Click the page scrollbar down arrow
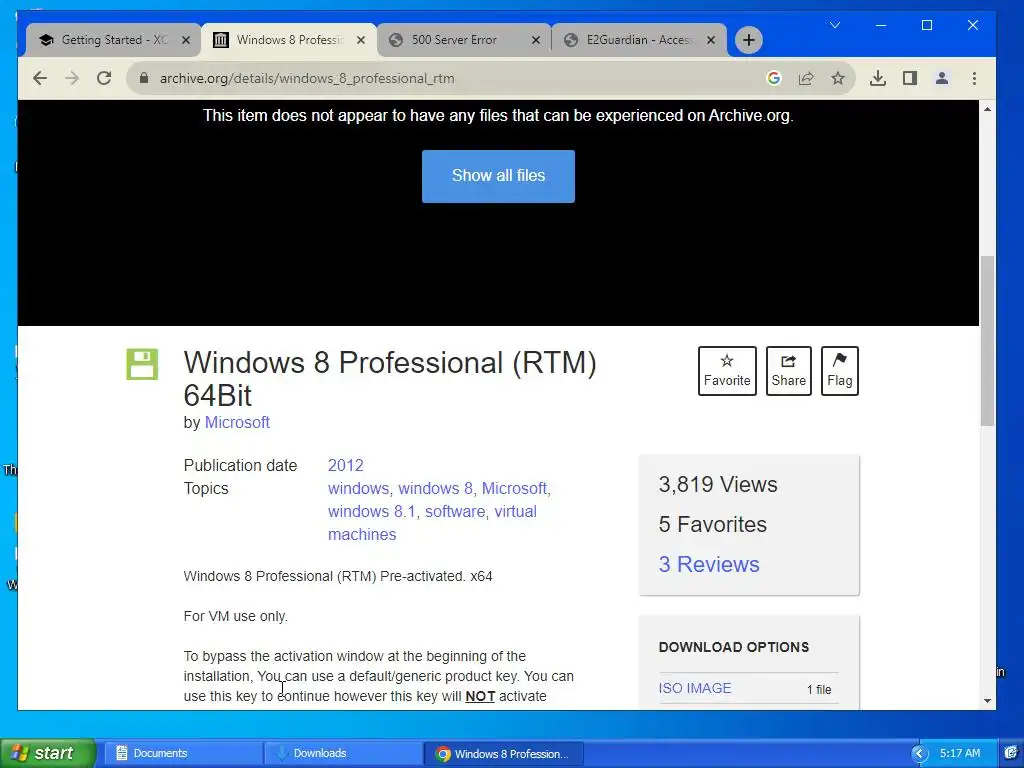 tap(987, 701)
